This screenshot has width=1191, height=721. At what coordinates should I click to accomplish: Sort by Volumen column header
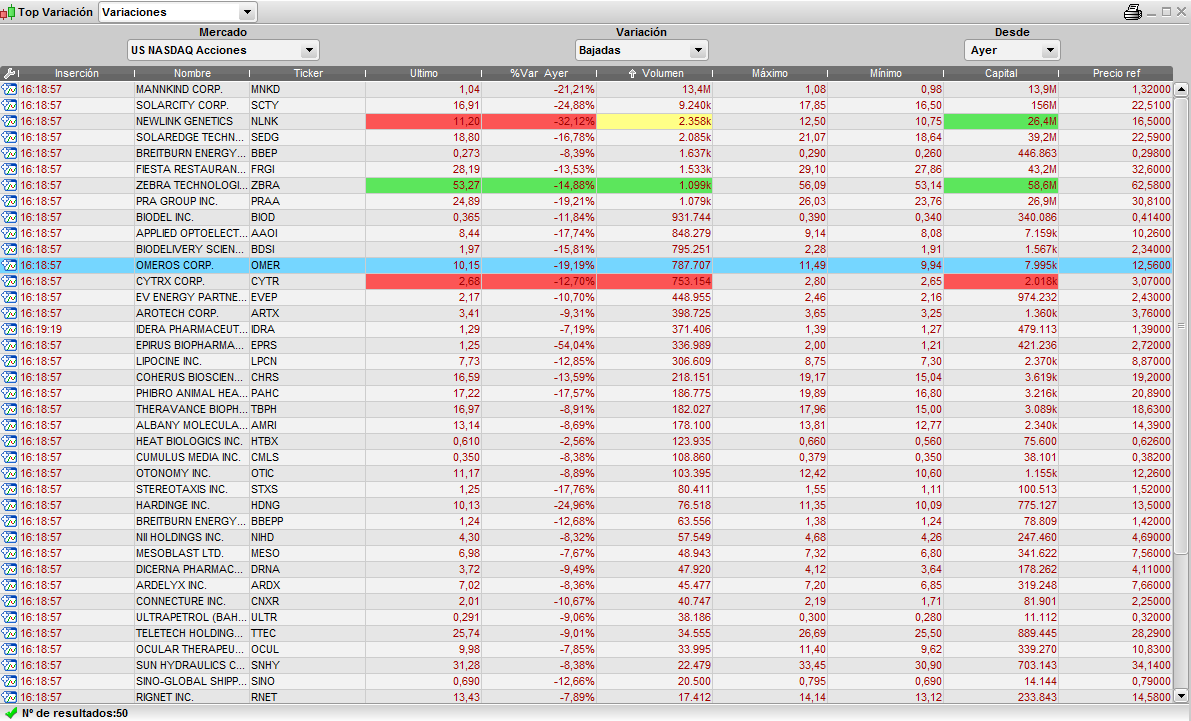pyautogui.click(x=655, y=73)
